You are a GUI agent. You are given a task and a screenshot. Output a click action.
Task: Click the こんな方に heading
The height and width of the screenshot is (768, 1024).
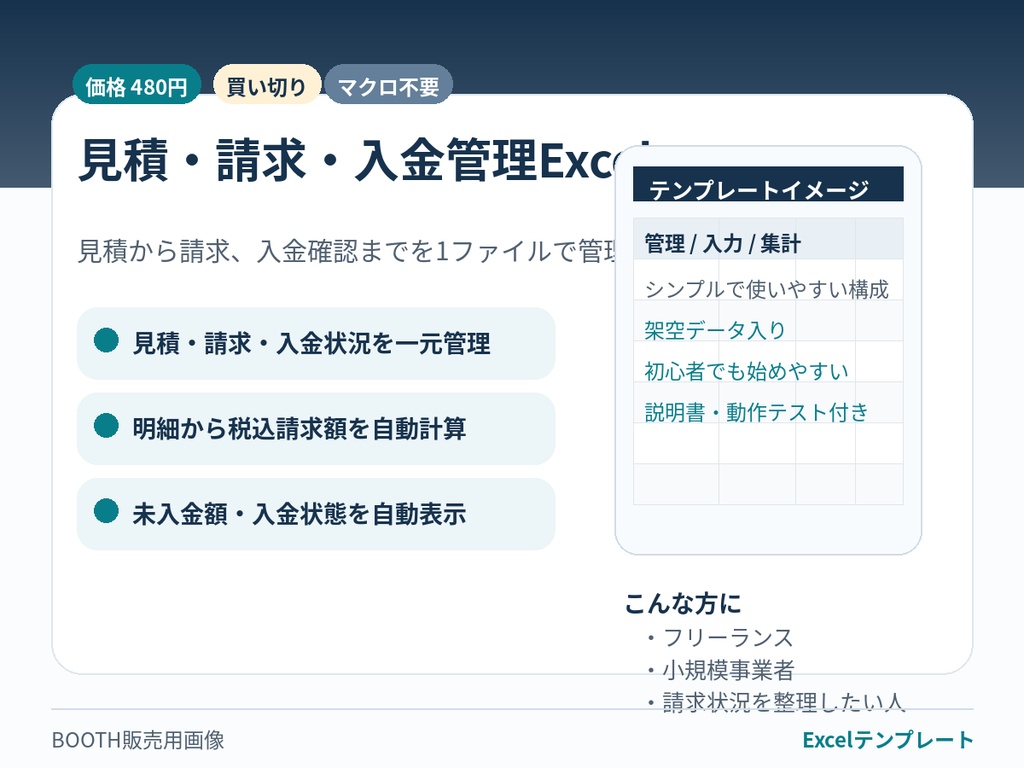coord(683,603)
